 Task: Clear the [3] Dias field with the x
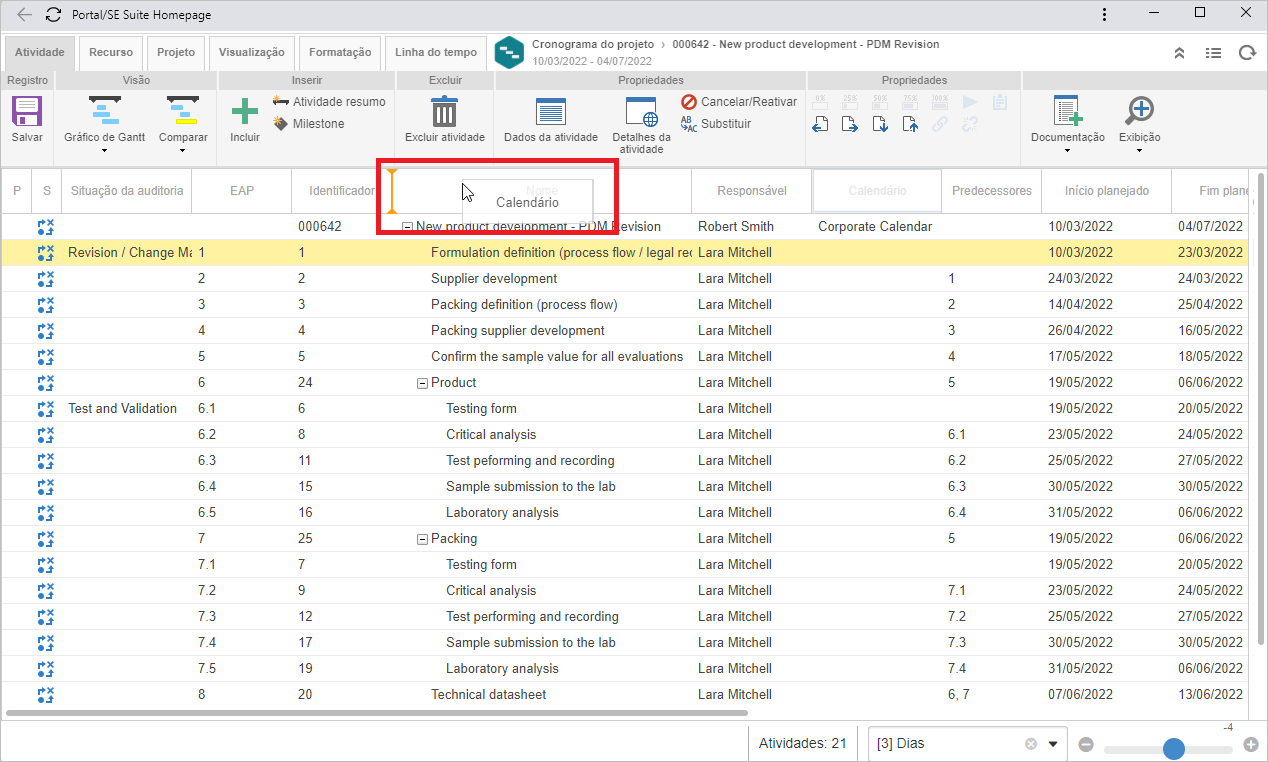pyautogui.click(x=1031, y=744)
